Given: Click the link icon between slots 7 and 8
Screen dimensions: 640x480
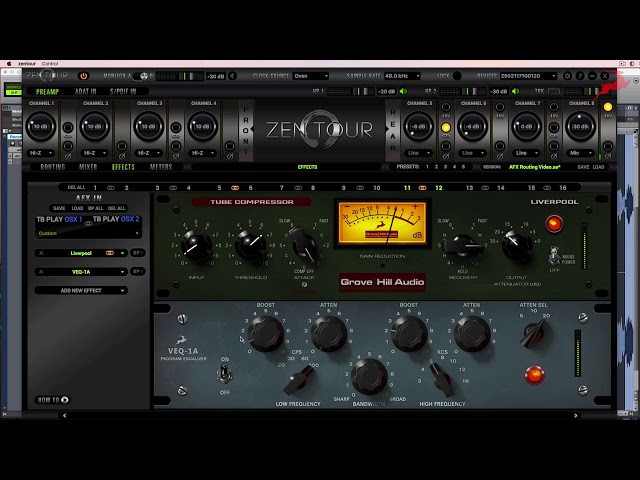Looking at the screenshot, I should tap(298, 188).
